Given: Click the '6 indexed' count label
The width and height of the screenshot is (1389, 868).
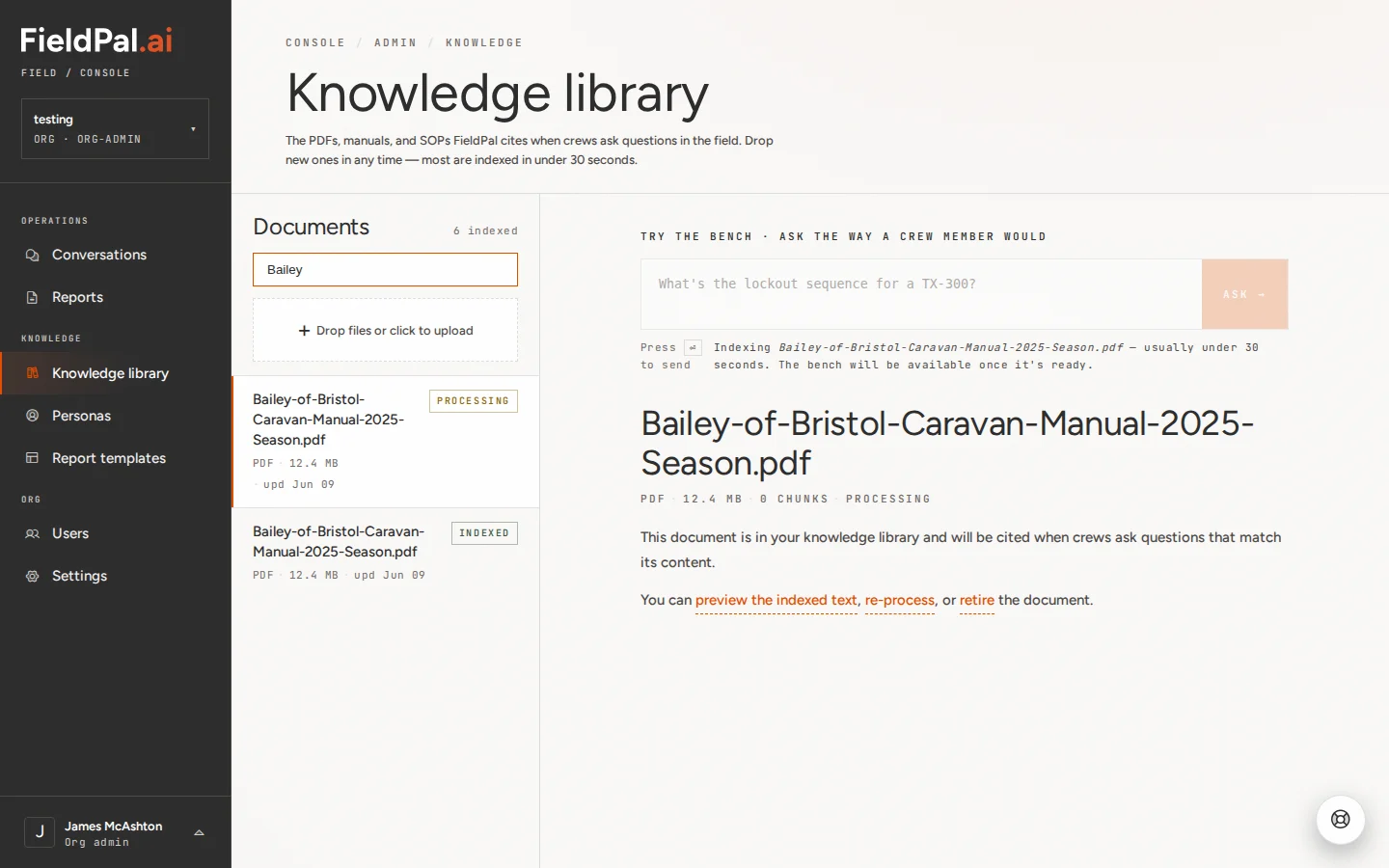Looking at the screenshot, I should [x=485, y=231].
